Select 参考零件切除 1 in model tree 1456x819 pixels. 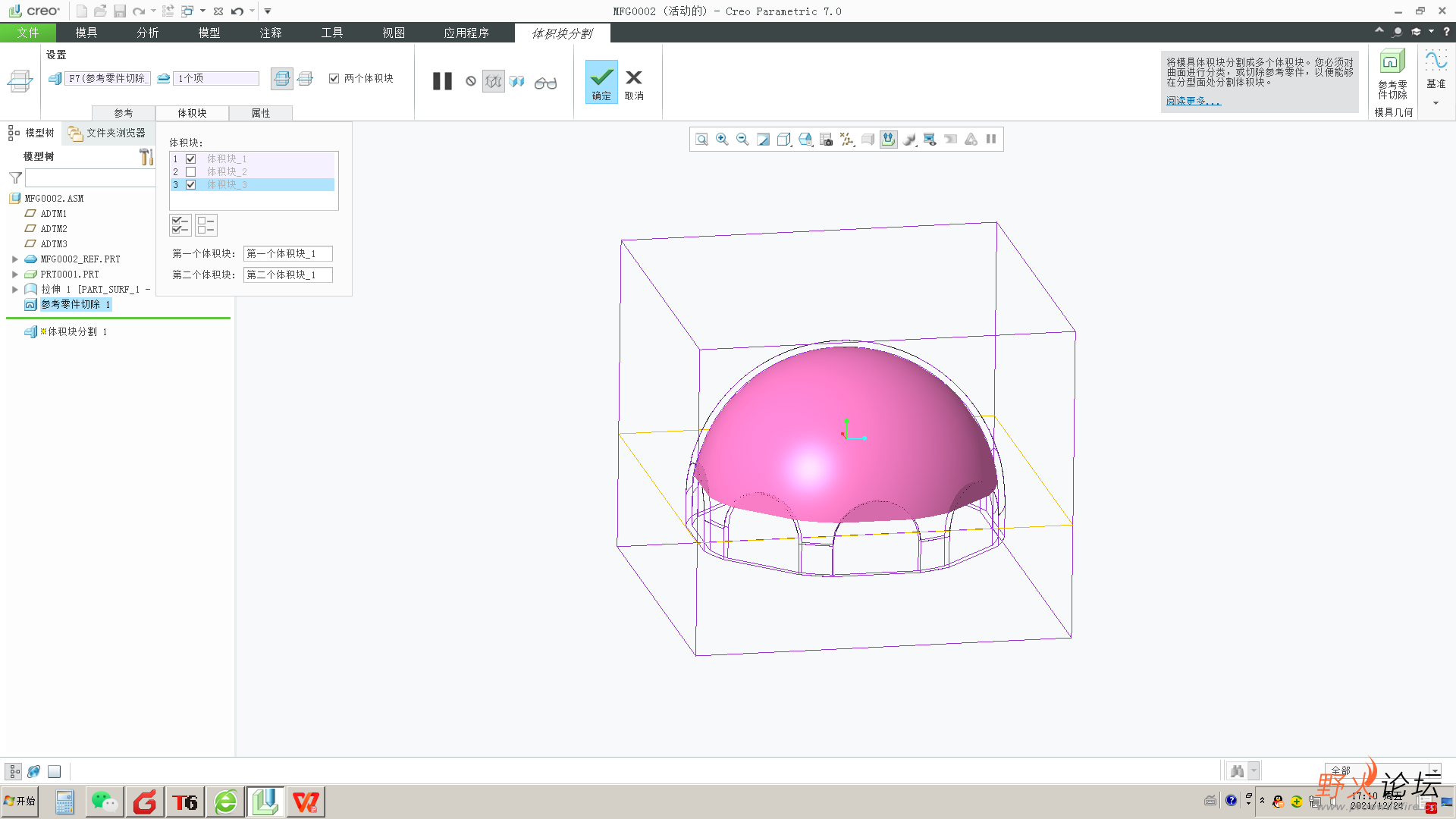[x=75, y=305]
